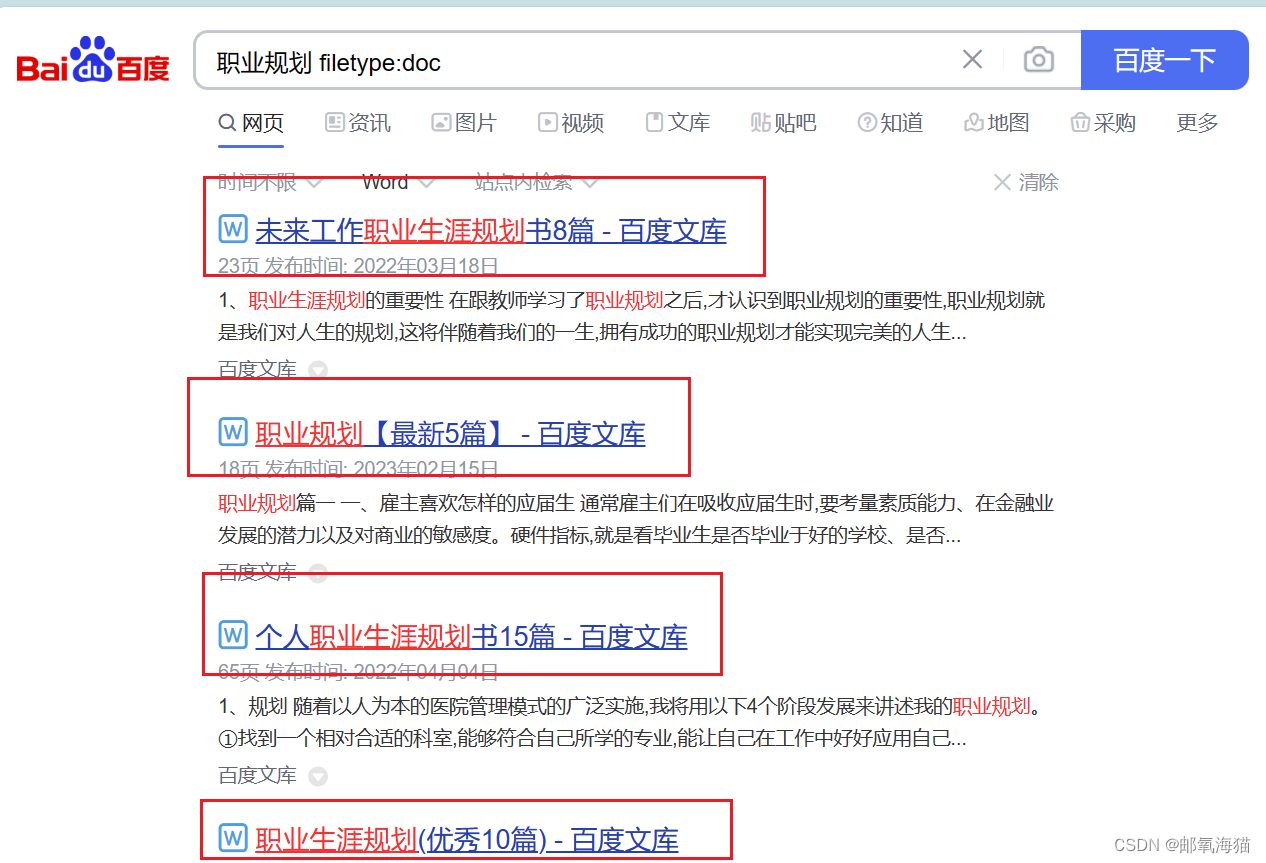This screenshot has width=1266, height=863.
Task: Open the 更多 menu
Action: pos(1197,123)
